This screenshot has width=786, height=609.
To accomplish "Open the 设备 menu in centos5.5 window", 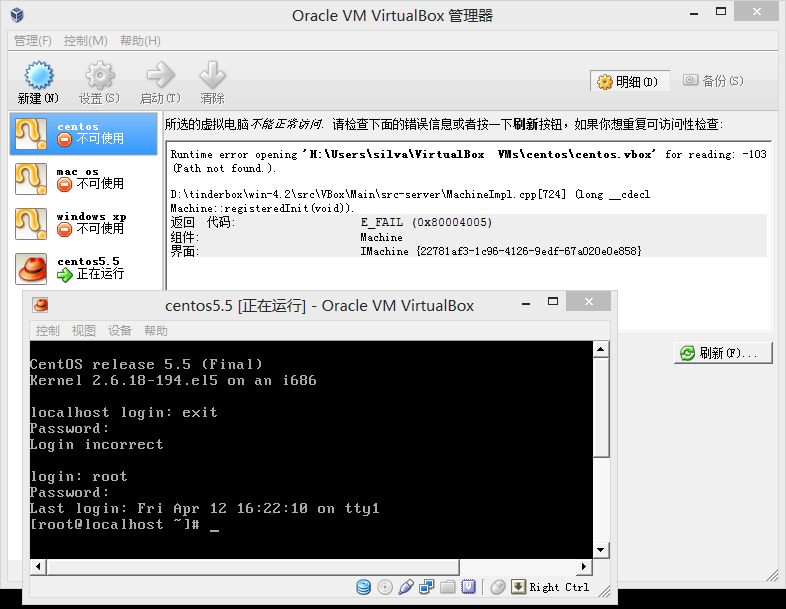I will click(x=120, y=330).
